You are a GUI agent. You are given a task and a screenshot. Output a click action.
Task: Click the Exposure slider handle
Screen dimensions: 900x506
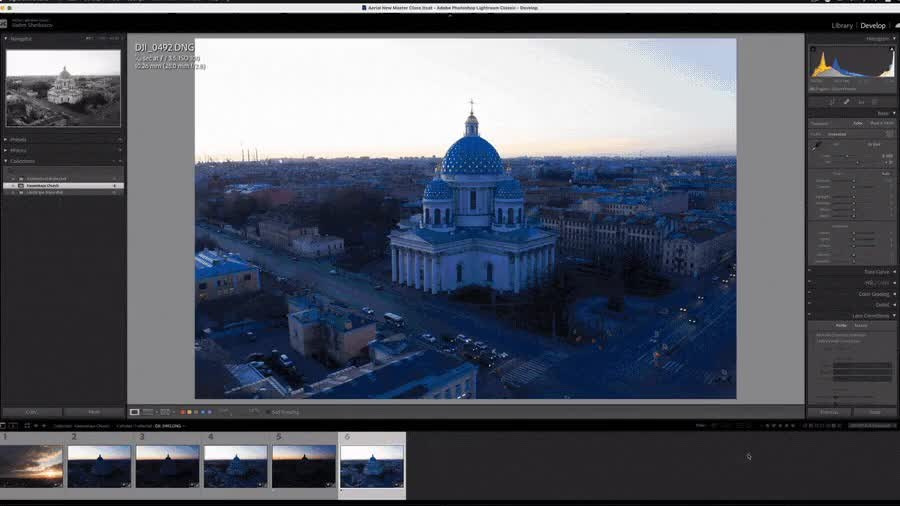854,181
